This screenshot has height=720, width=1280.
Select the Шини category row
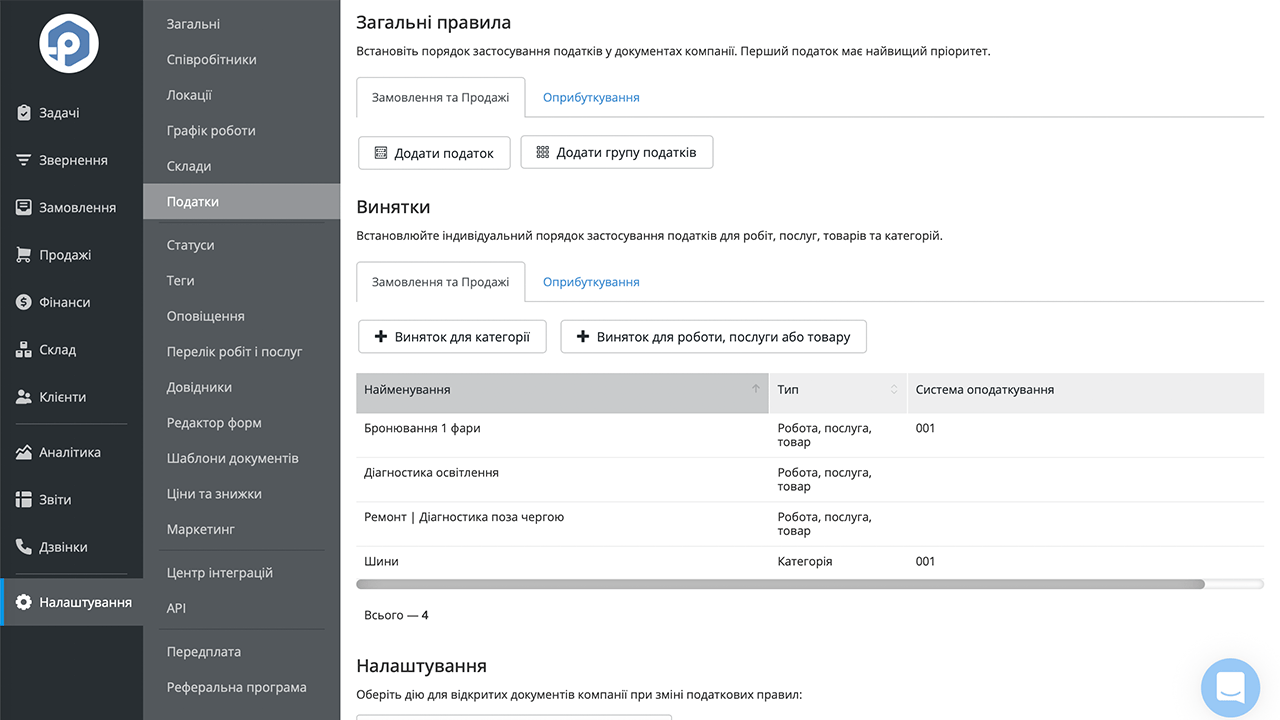[810, 562]
